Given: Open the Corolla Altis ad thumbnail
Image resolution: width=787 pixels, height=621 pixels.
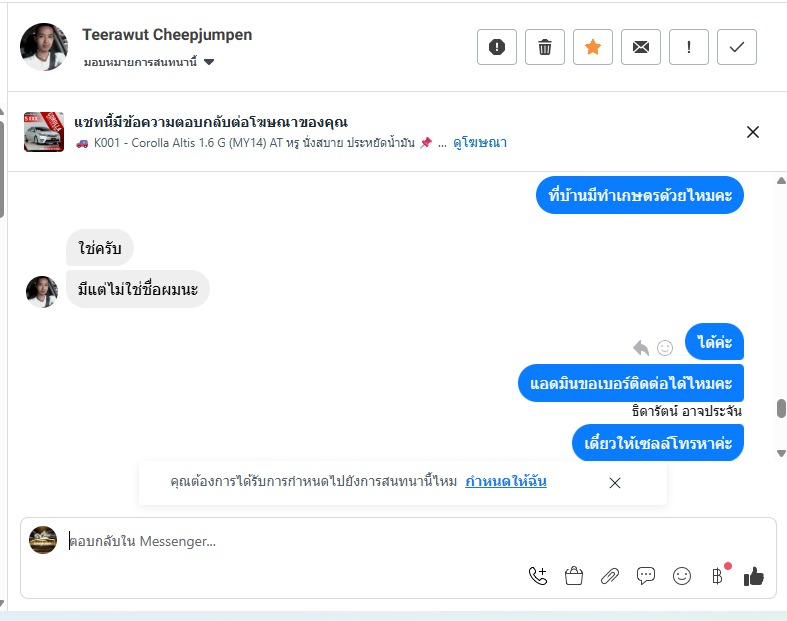Looking at the screenshot, I should click(44, 132).
